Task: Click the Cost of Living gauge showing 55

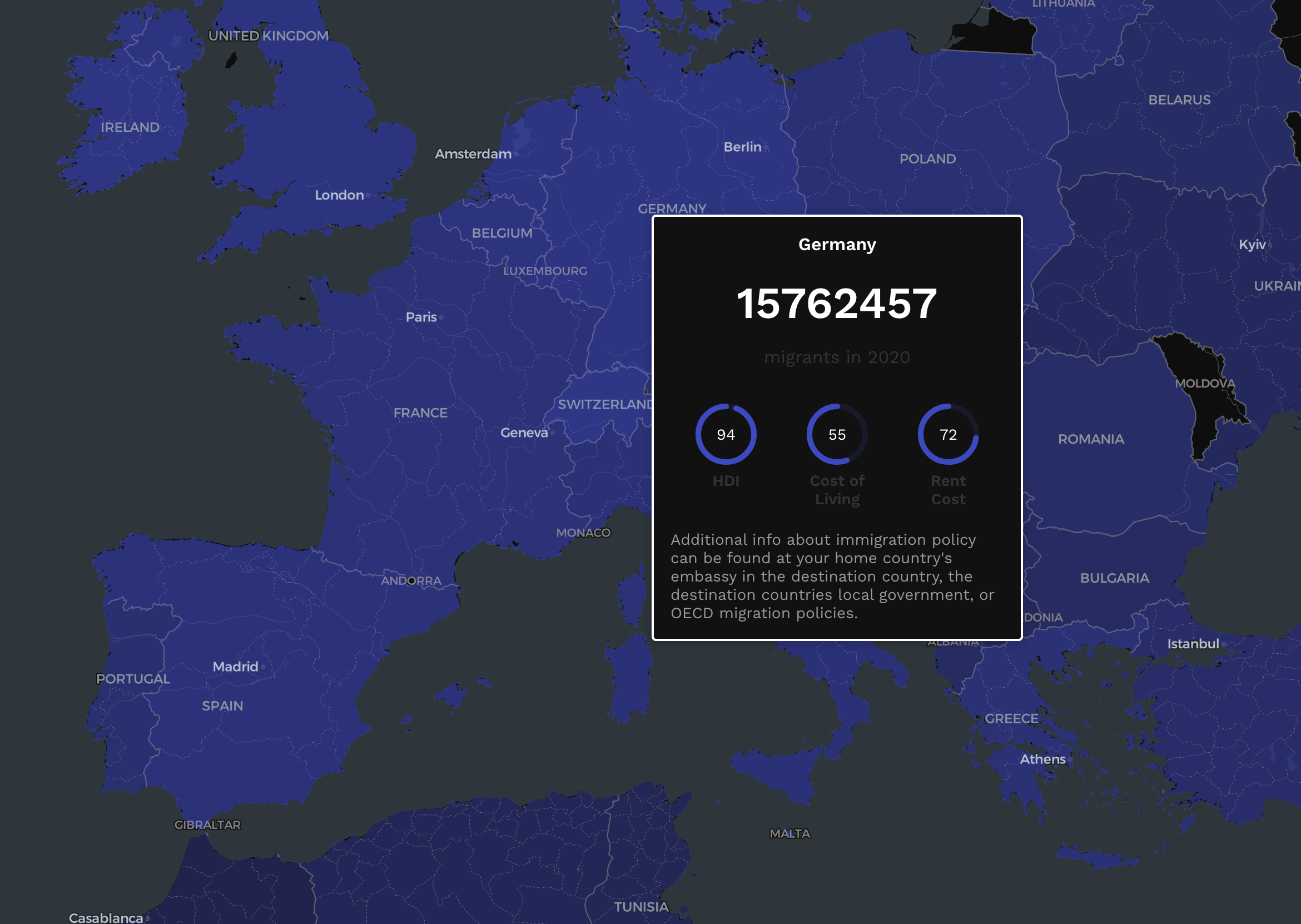Action: pos(837,434)
